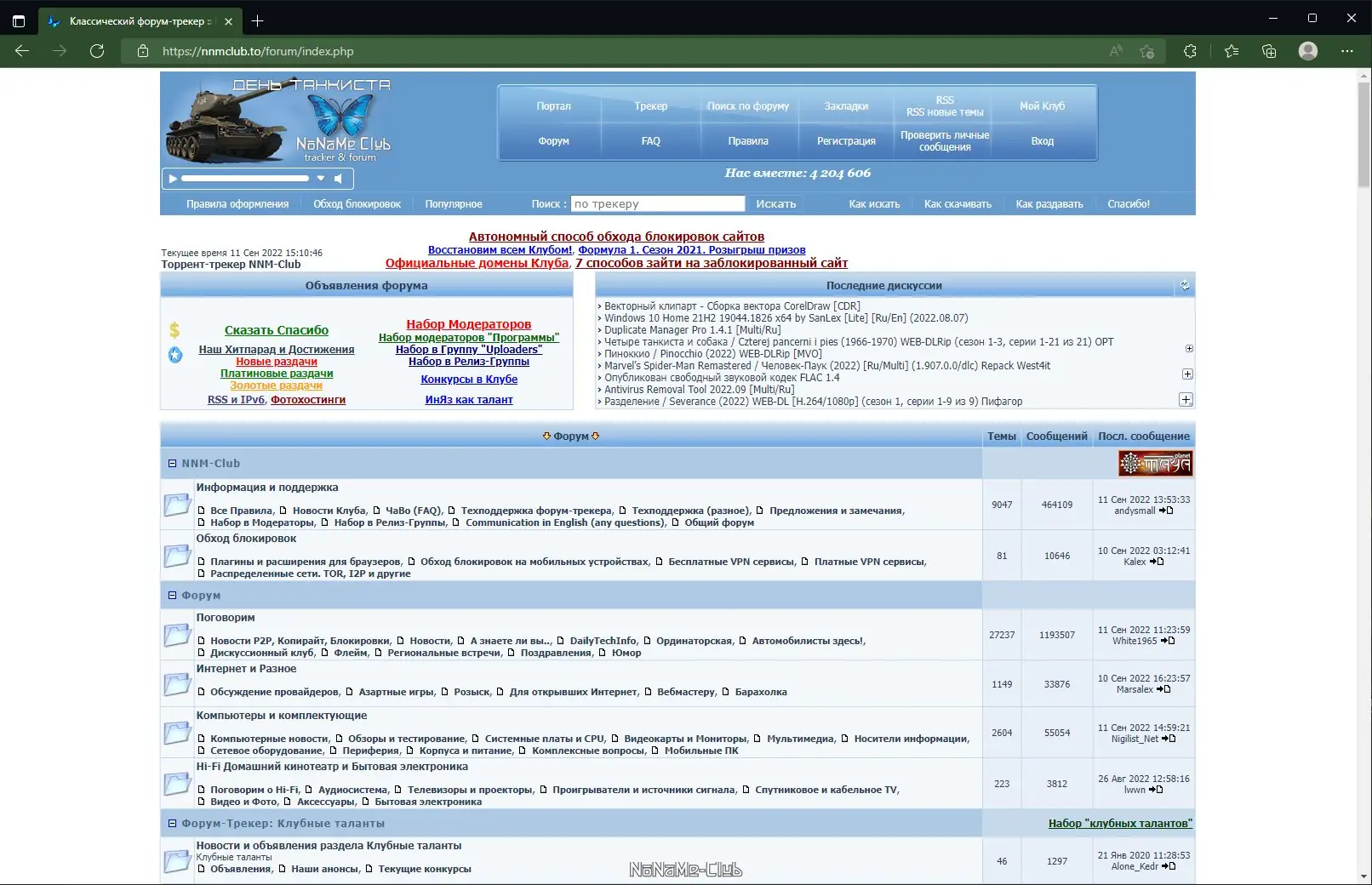This screenshot has width=1372, height=885.
Task: Open the Компьютеры и комплектующие folder icon
Action: [177, 733]
